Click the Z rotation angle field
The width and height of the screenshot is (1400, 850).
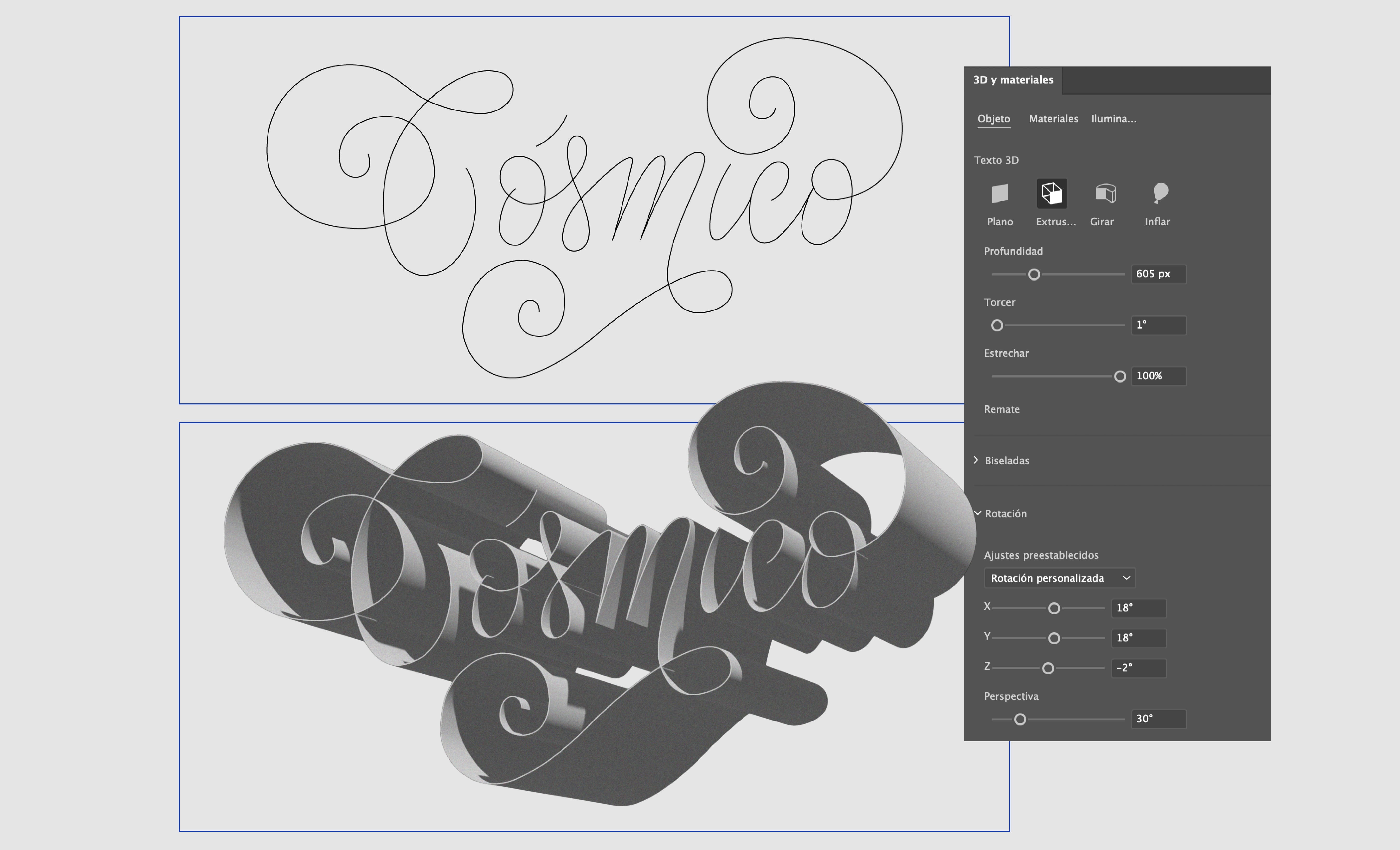[x=1138, y=668]
